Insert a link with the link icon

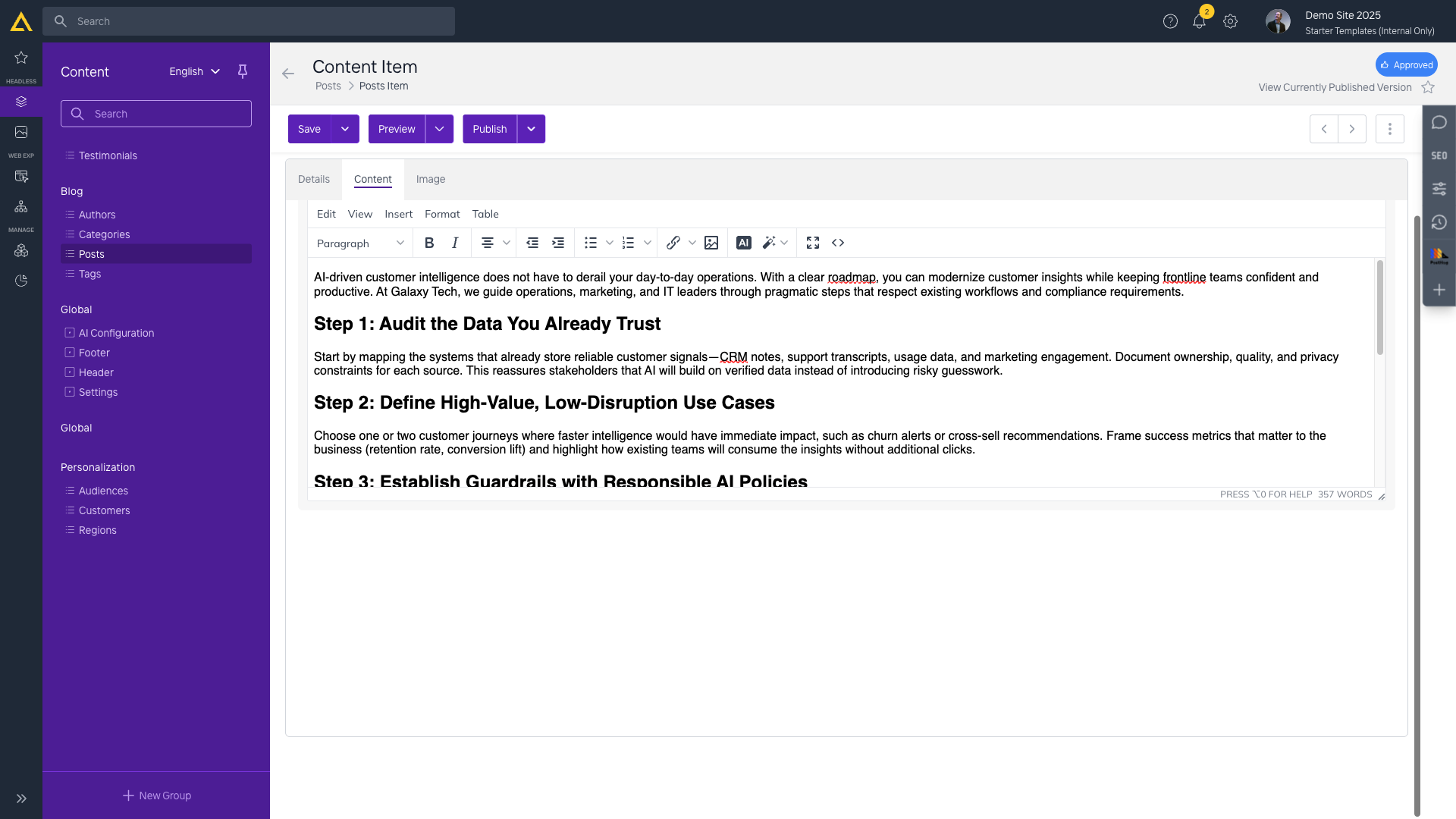tap(673, 243)
